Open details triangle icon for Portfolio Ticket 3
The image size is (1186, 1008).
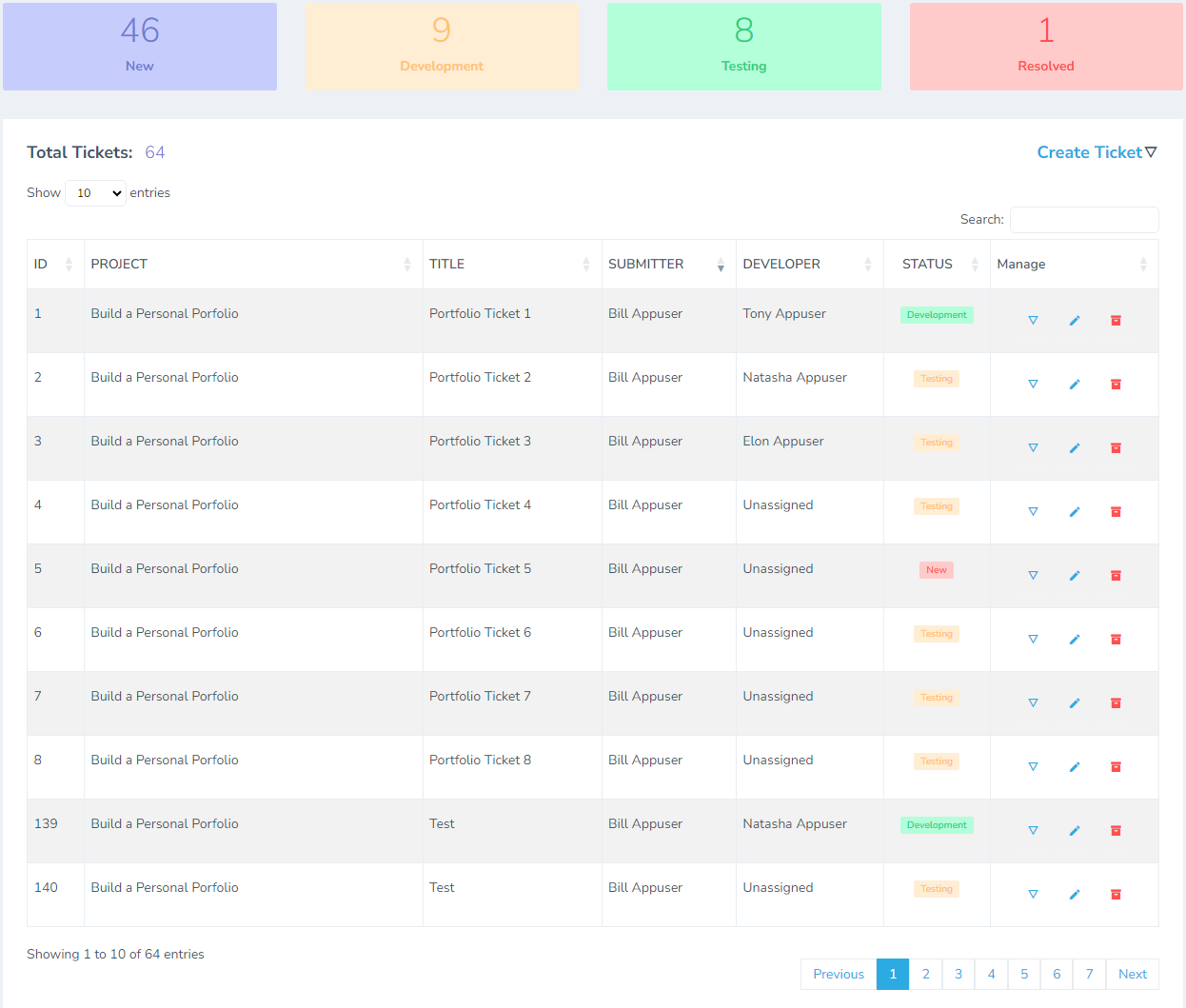click(1033, 448)
